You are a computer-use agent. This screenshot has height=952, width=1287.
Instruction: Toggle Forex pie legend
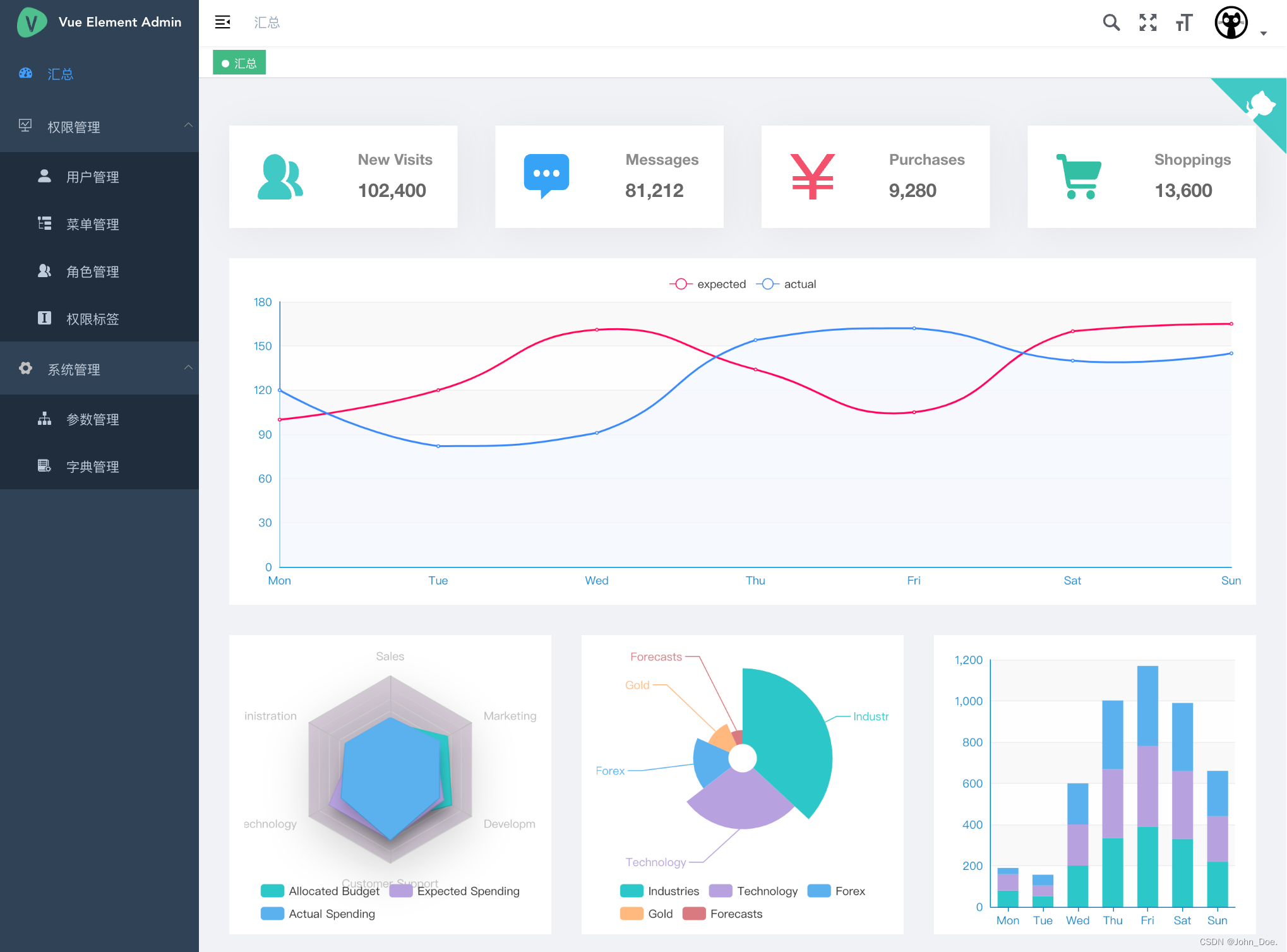[837, 891]
